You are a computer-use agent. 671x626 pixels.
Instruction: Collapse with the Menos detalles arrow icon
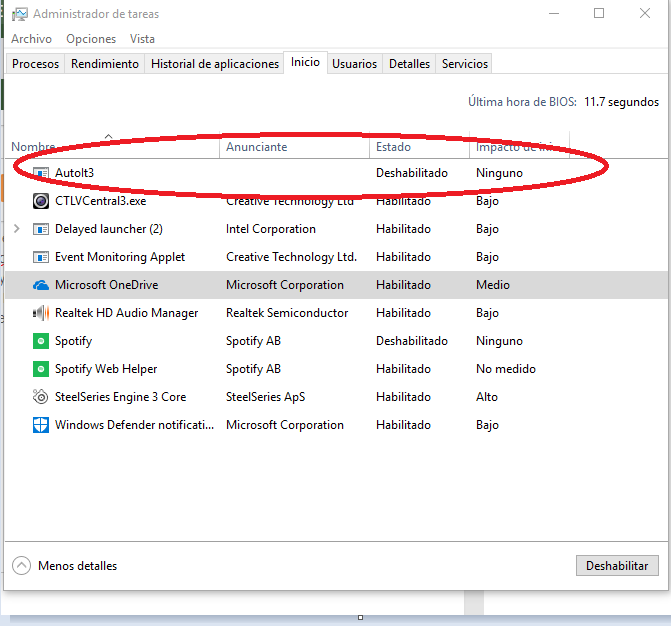click(21, 565)
